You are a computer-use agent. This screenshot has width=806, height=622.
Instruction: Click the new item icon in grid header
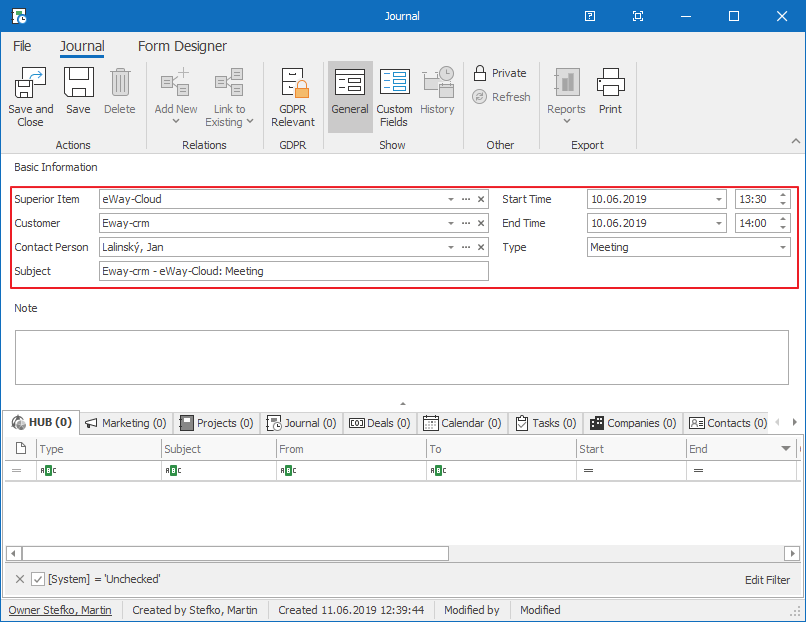[x=21, y=448]
